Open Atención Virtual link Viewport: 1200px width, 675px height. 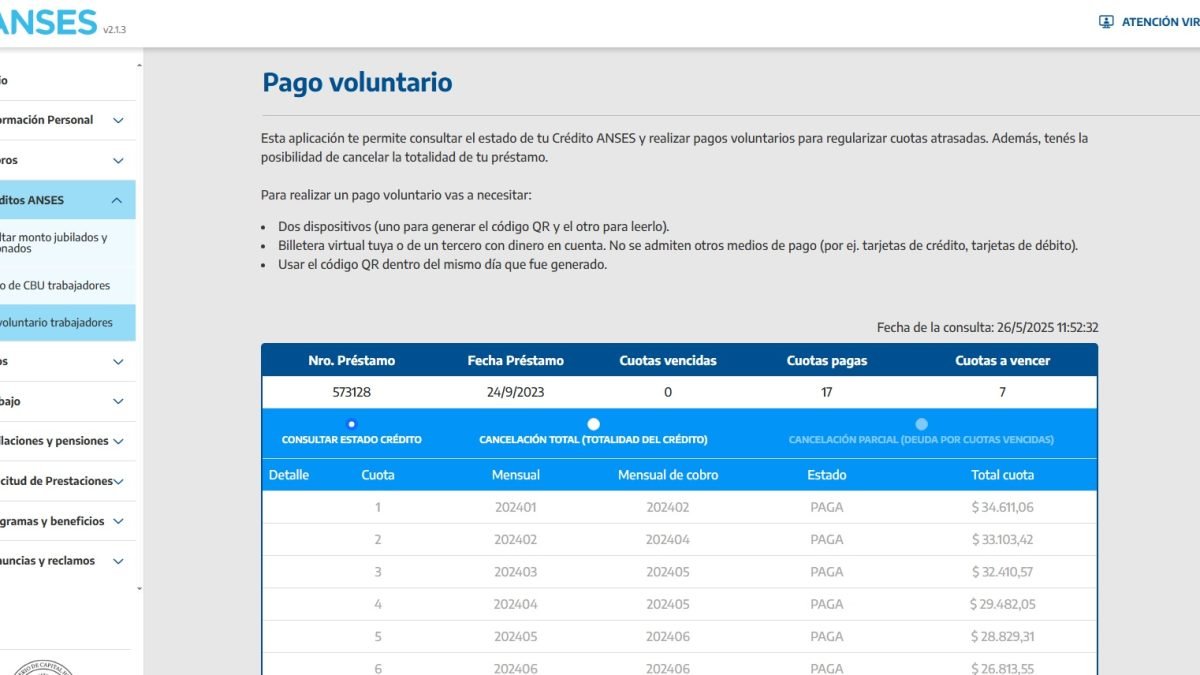(x=1160, y=22)
